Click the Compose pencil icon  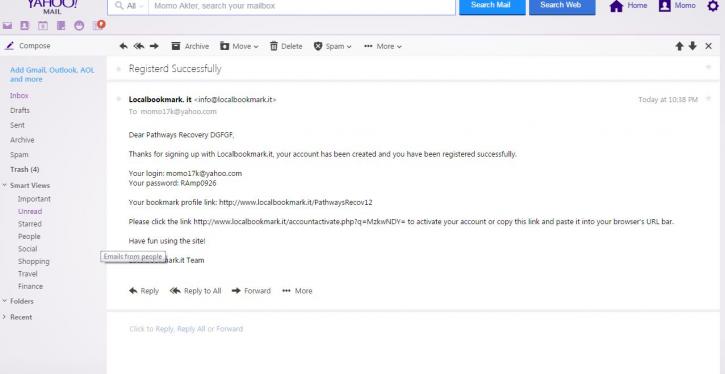[x=10, y=46]
